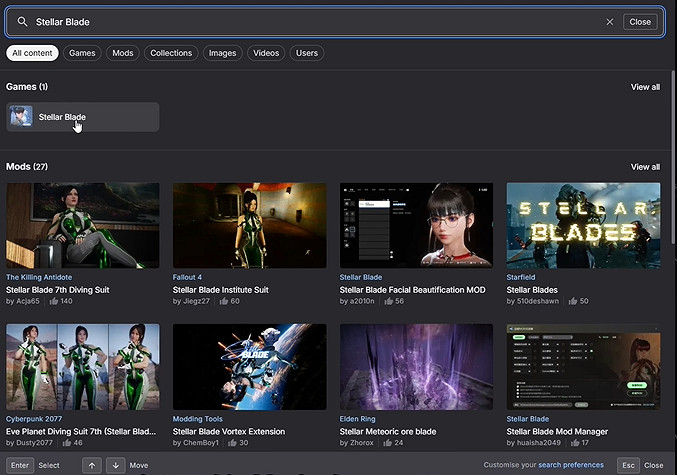This screenshot has width=677, height=475.
Task: View all Games results
Action: click(x=645, y=87)
